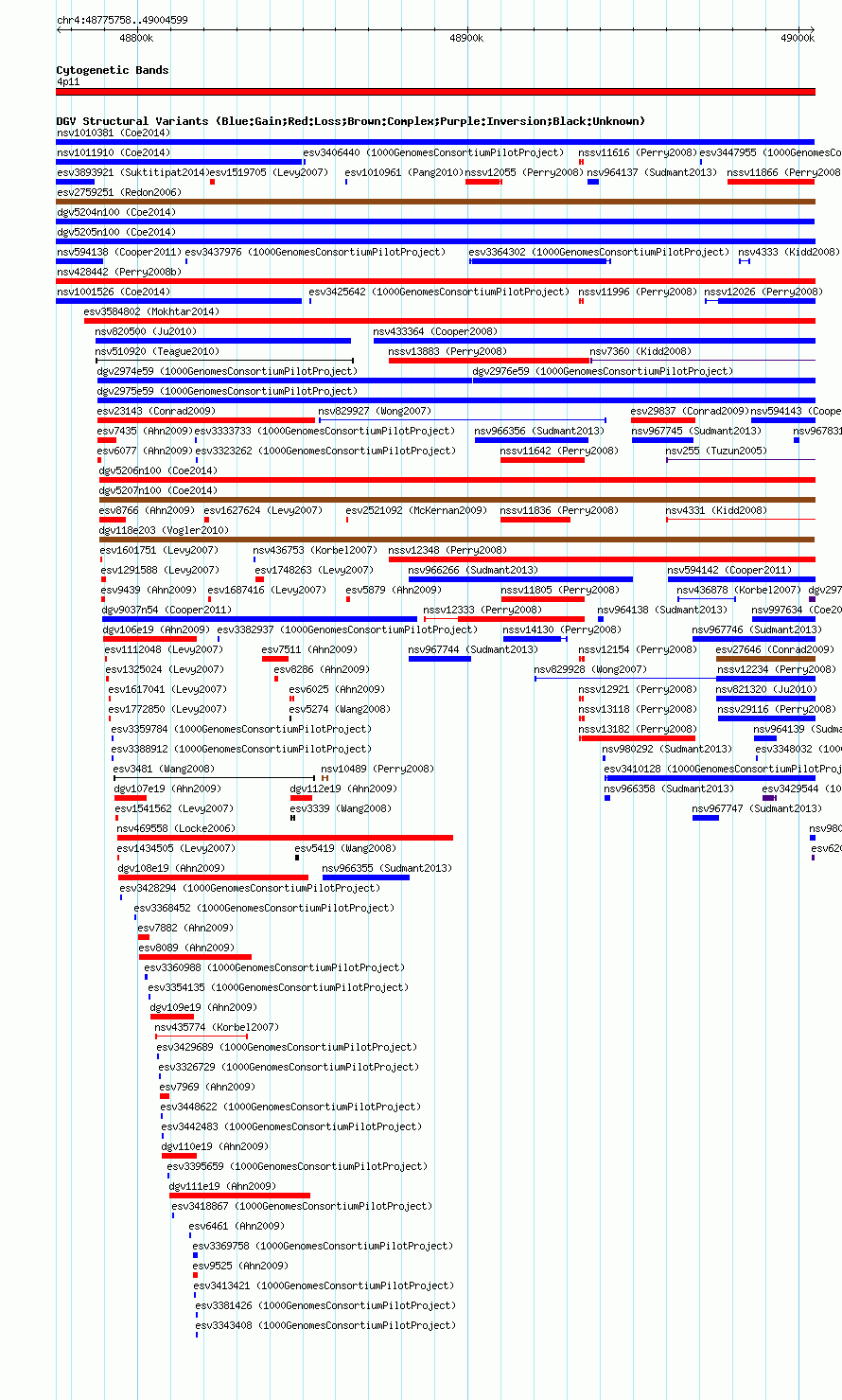Select the dgv2976e59 variant label

[603, 372]
